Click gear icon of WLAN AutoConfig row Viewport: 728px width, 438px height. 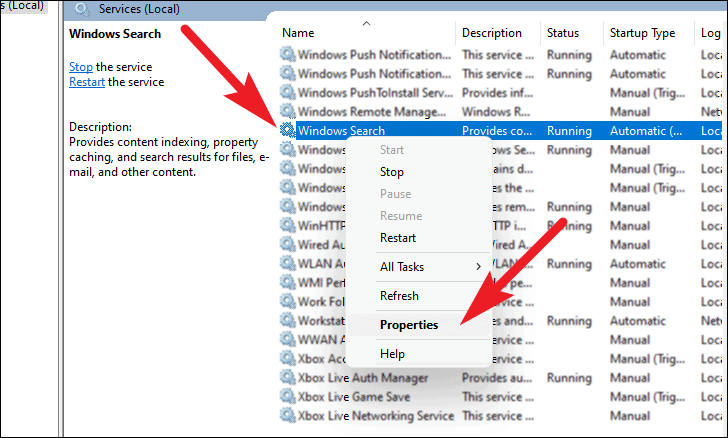point(287,263)
